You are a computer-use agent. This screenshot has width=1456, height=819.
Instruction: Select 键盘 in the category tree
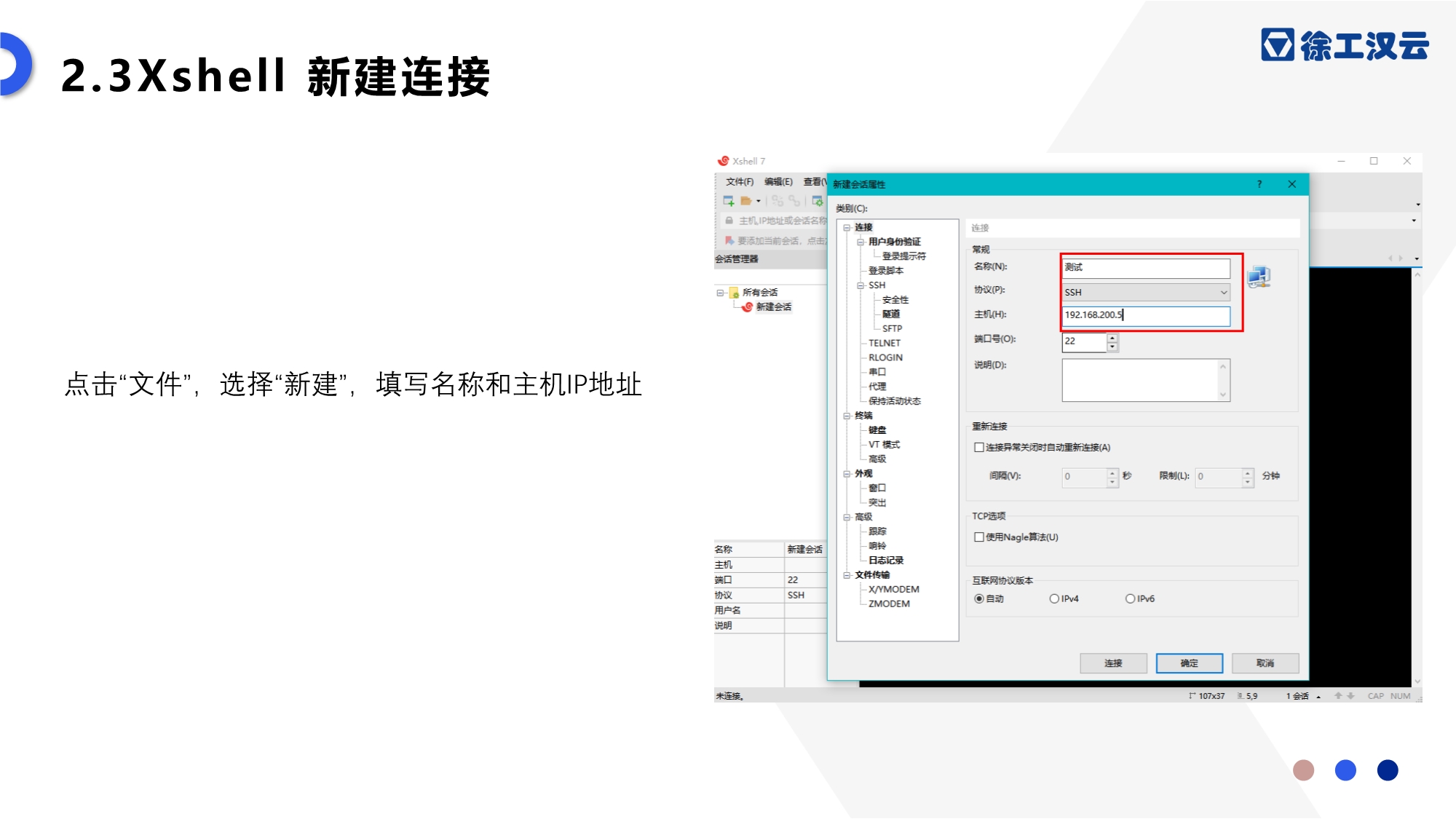(x=877, y=430)
